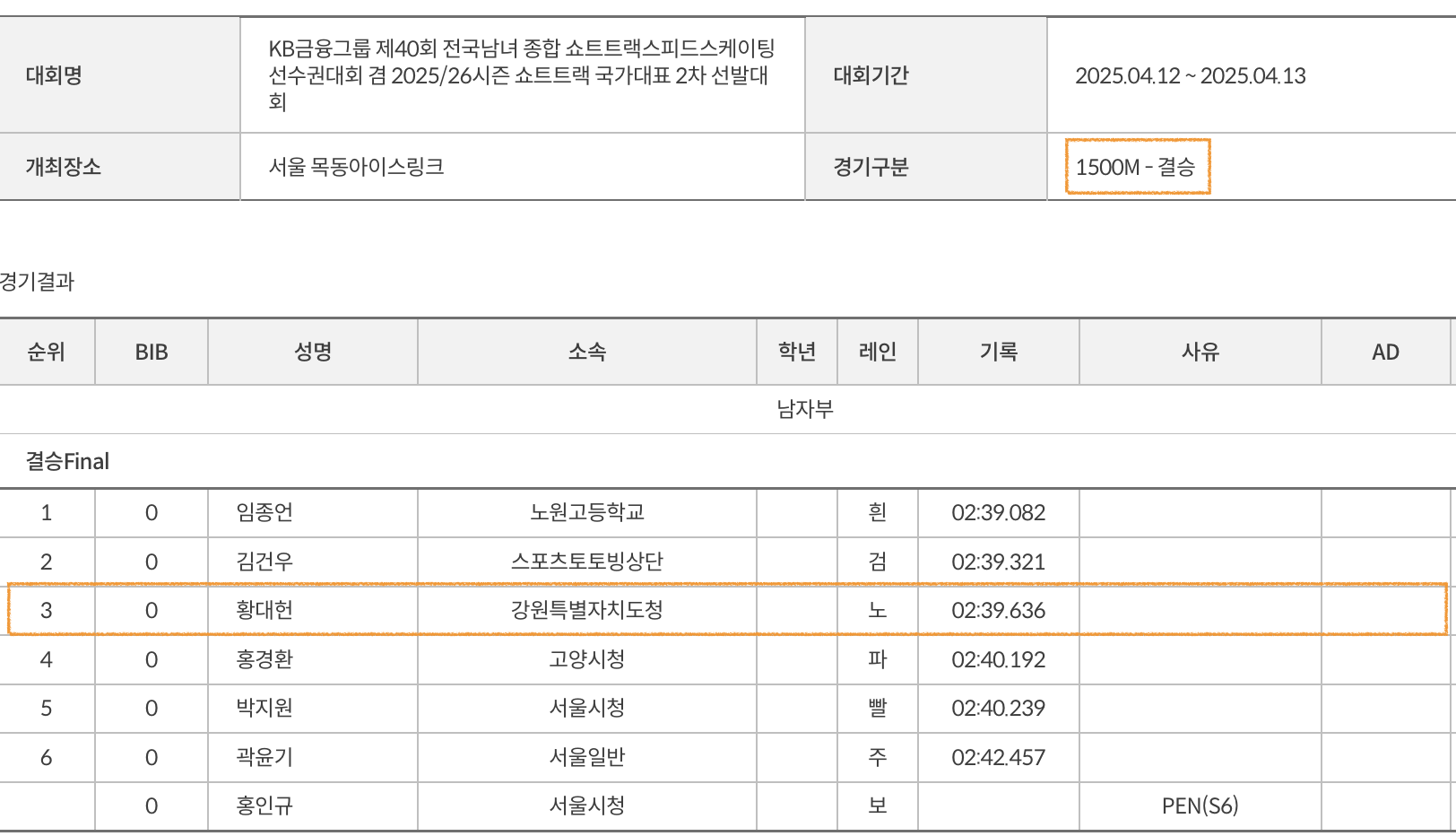Screen dimensions: 1456x836
Task: Click the PEN(S6) penalty reason cell
Action: pyautogui.click(x=1200, y=806)
